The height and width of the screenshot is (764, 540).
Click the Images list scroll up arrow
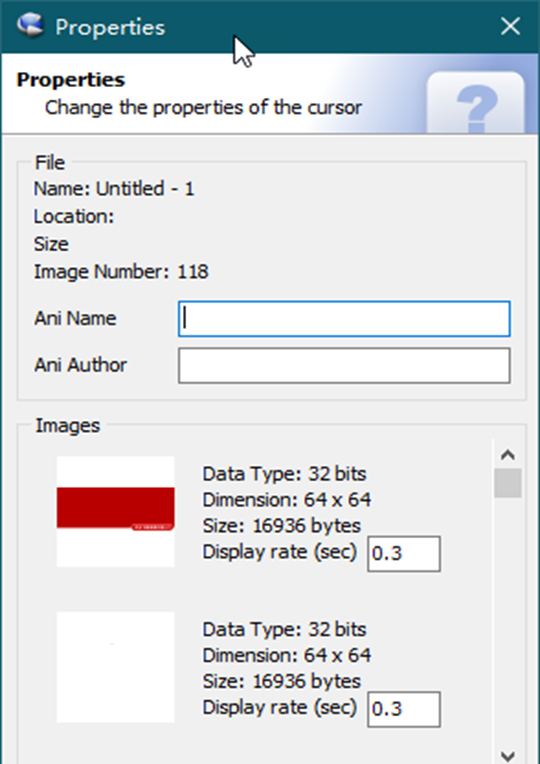pos(508,455)
